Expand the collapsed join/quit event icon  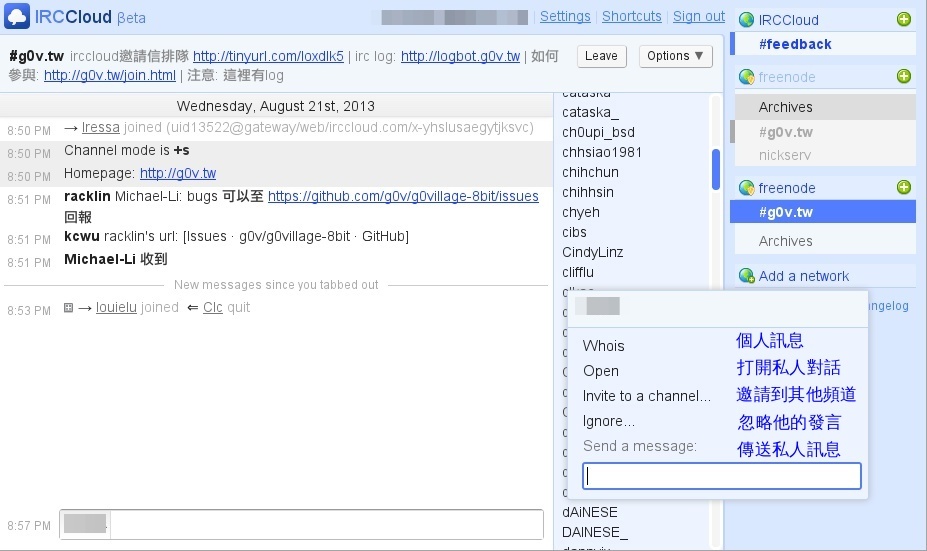tap(69, 307)
